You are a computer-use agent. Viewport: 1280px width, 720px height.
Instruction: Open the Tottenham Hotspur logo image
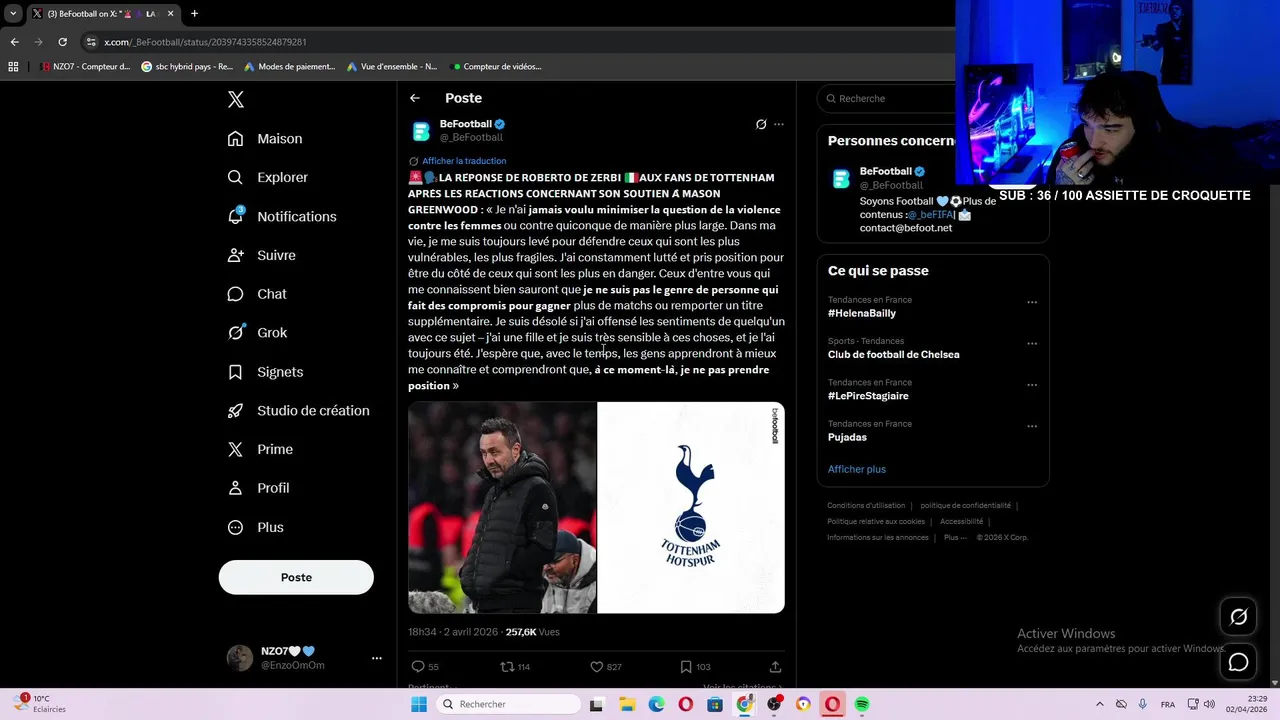pos(691,508)
